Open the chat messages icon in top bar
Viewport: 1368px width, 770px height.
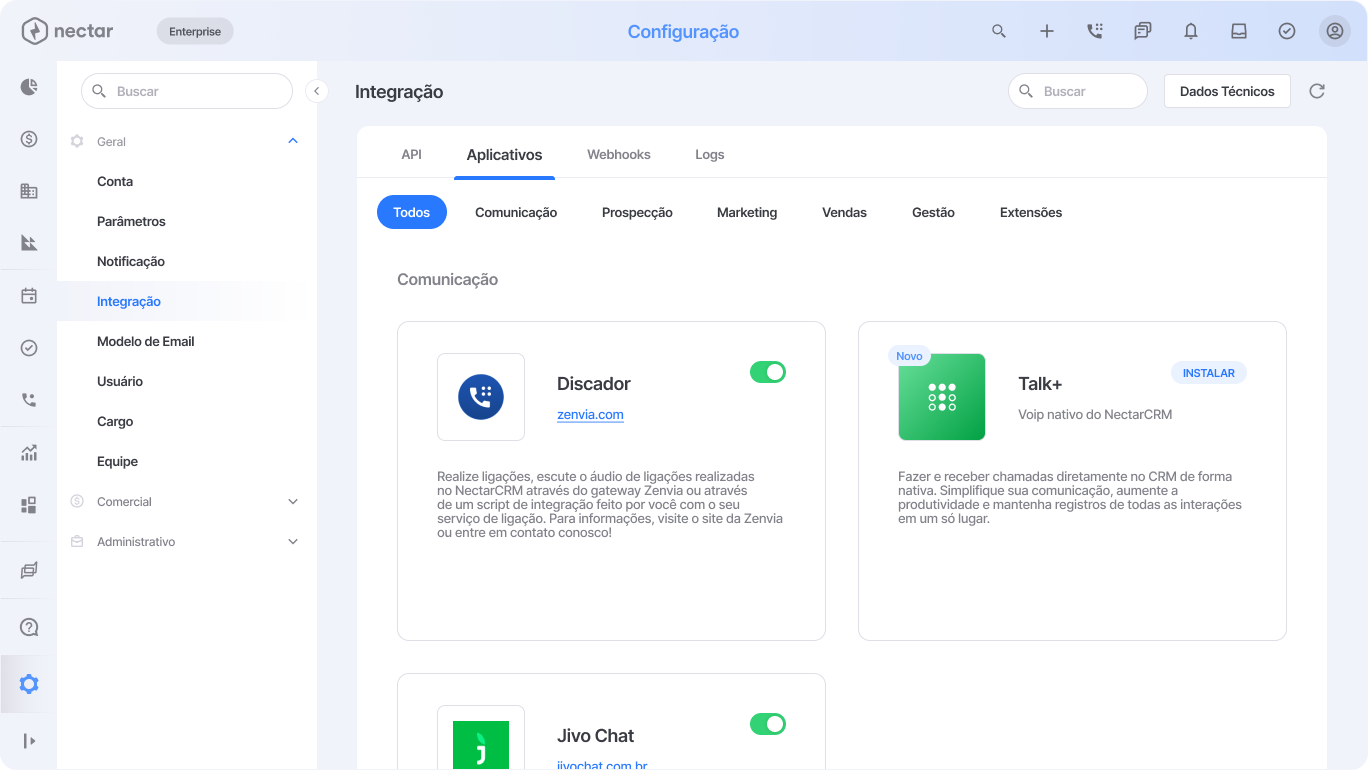(1143, 31)
